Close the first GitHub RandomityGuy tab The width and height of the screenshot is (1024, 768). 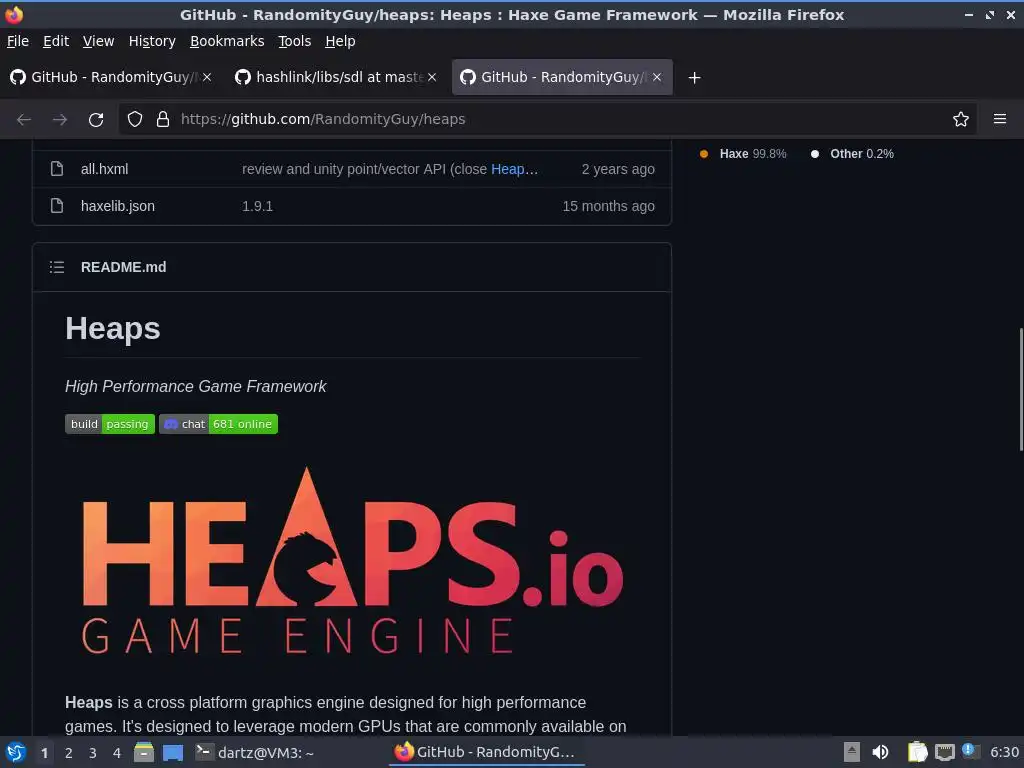click(x=206, y=77)
